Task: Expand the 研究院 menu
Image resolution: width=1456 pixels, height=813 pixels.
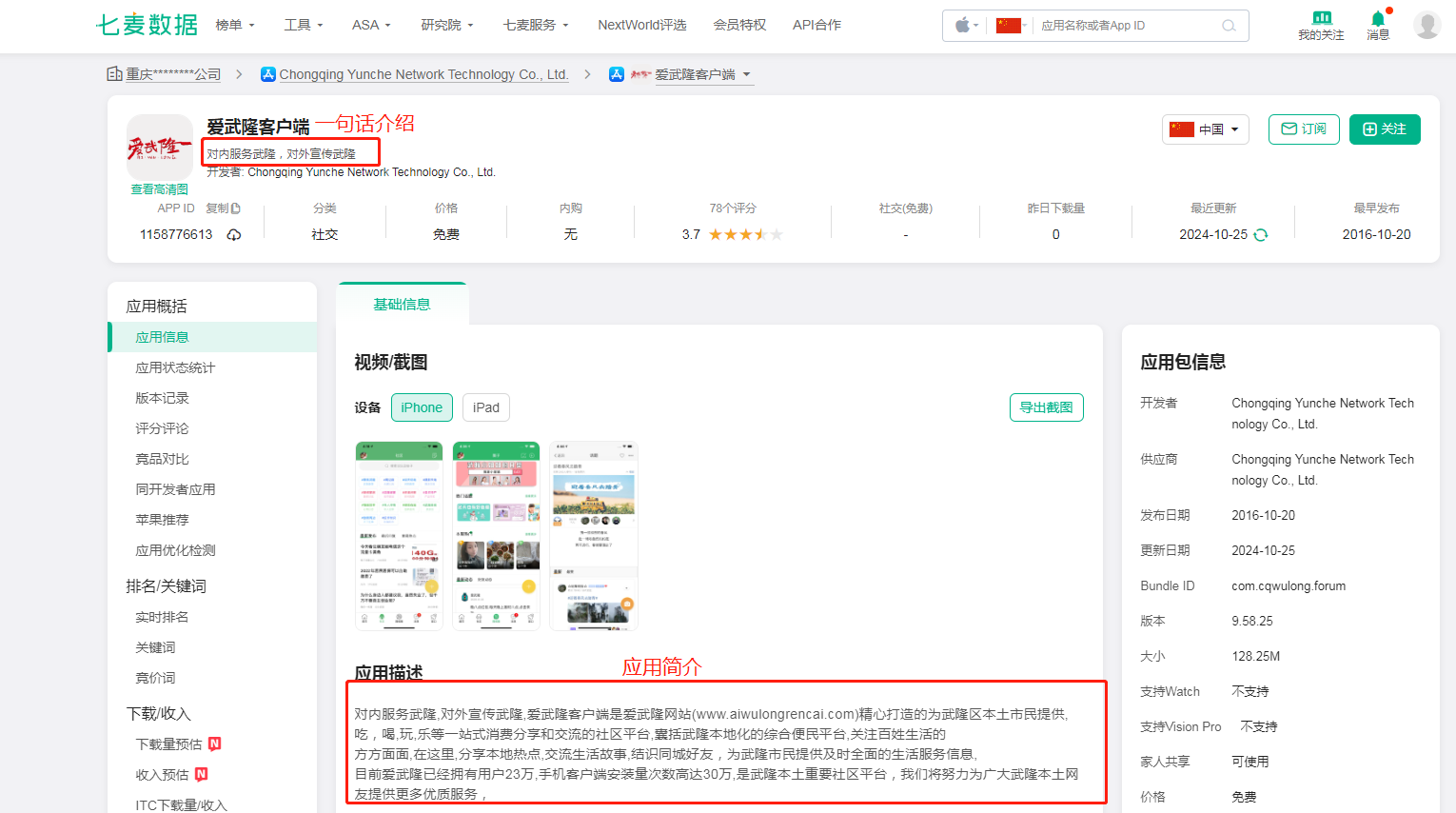Action: [447, 25]
